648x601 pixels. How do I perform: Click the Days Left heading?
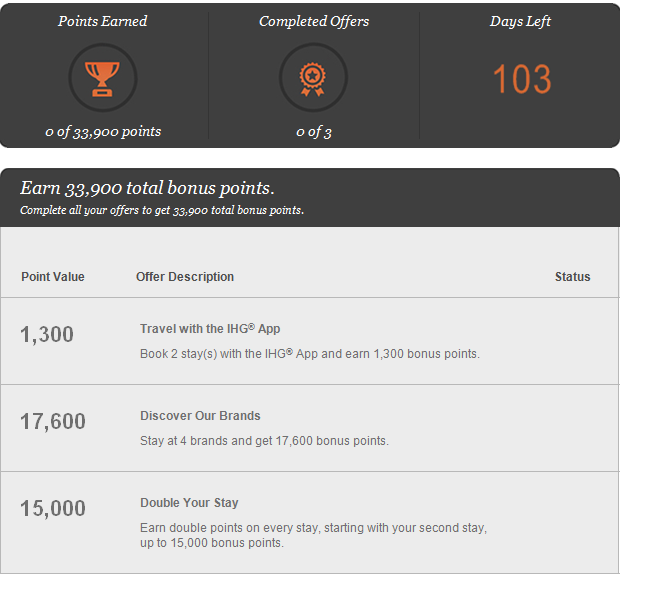520,21
